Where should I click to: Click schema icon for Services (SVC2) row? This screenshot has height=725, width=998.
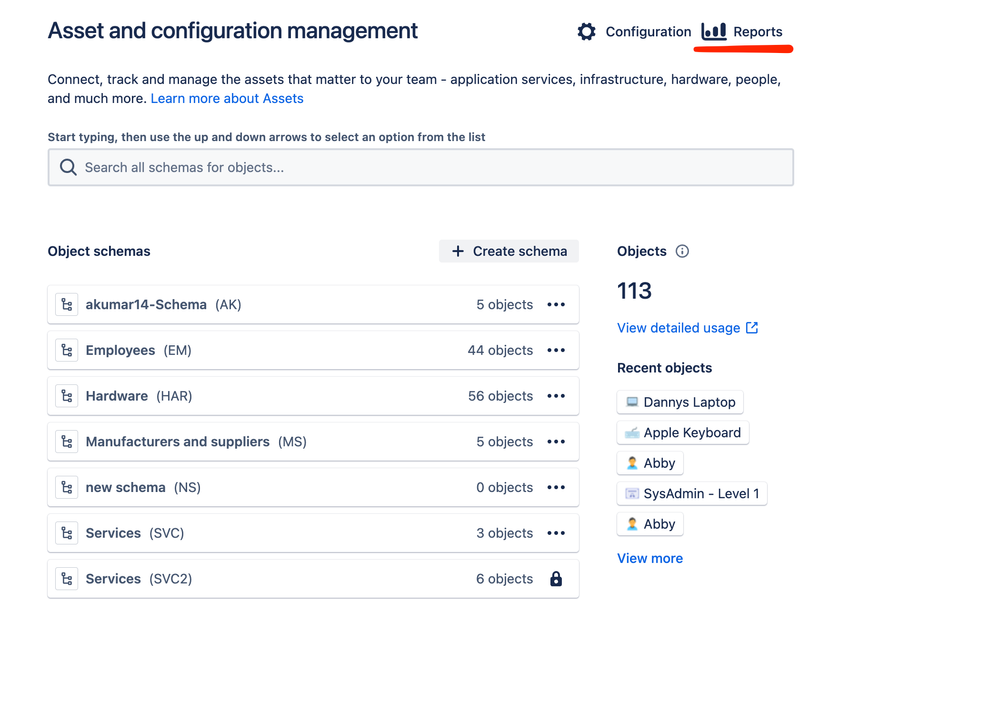67,579
